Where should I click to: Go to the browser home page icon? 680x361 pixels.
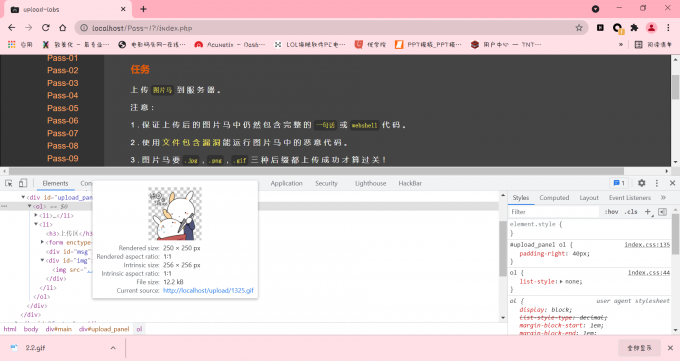tap(62, 28)
